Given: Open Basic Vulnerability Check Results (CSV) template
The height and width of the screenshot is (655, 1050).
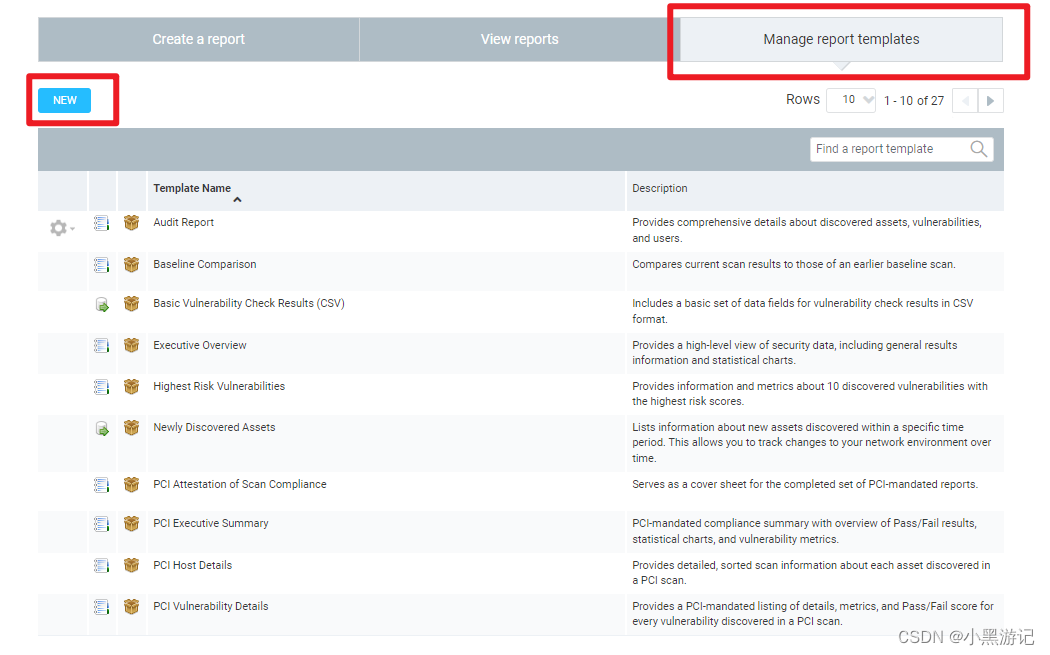Looking at the screenshot, I should tap(249, 303).
